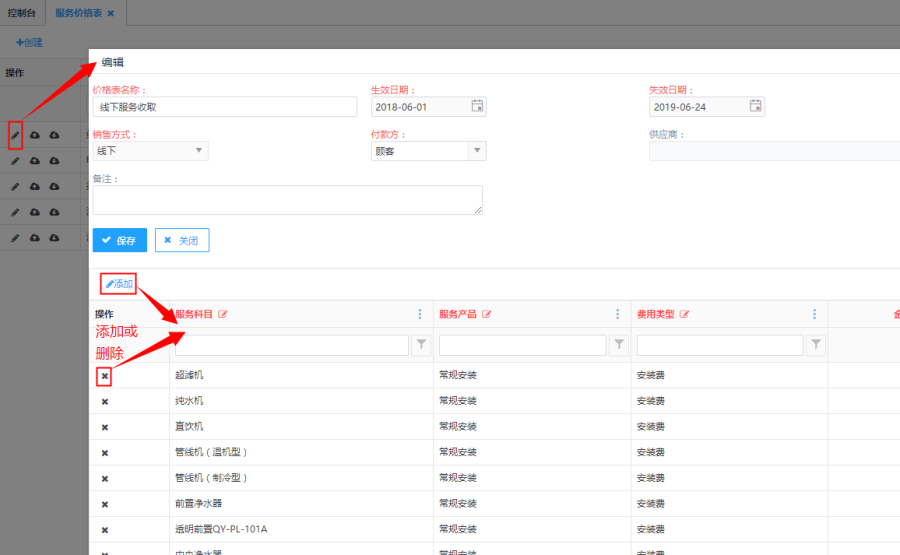Click the 价格表名称 input field
Image resolution: width=900 pixels, height=555 pixels.
point(224,107)
